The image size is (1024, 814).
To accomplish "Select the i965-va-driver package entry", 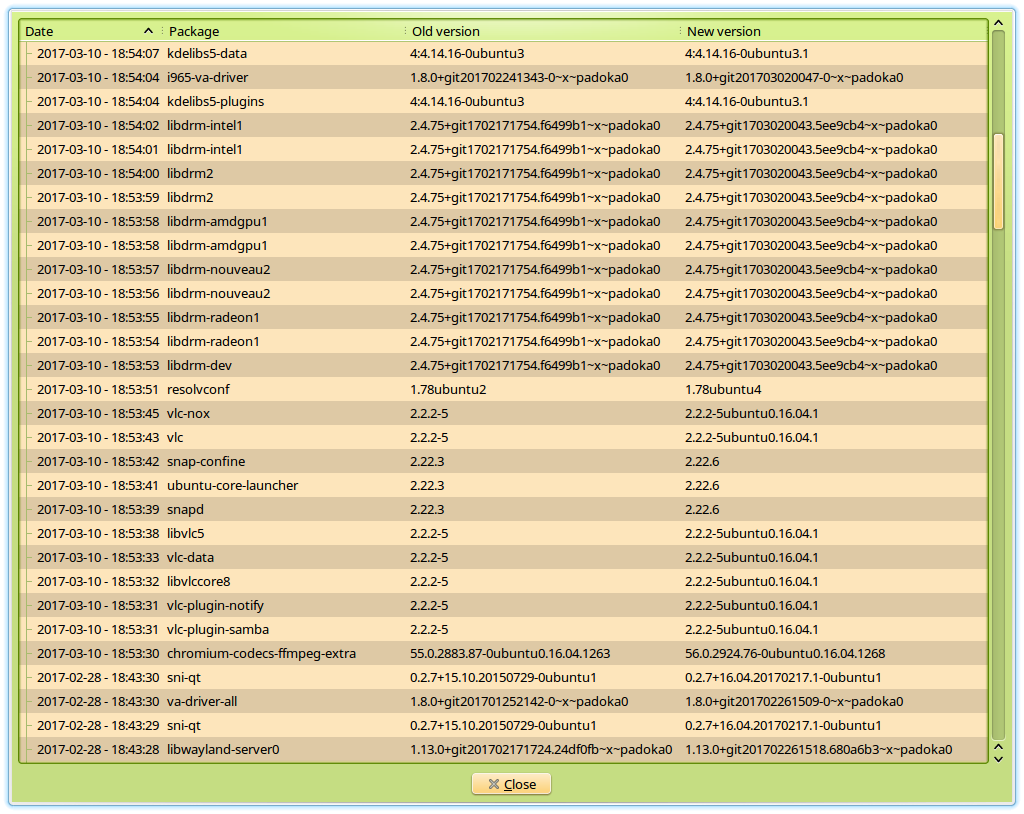I will (x=208, y=77).
